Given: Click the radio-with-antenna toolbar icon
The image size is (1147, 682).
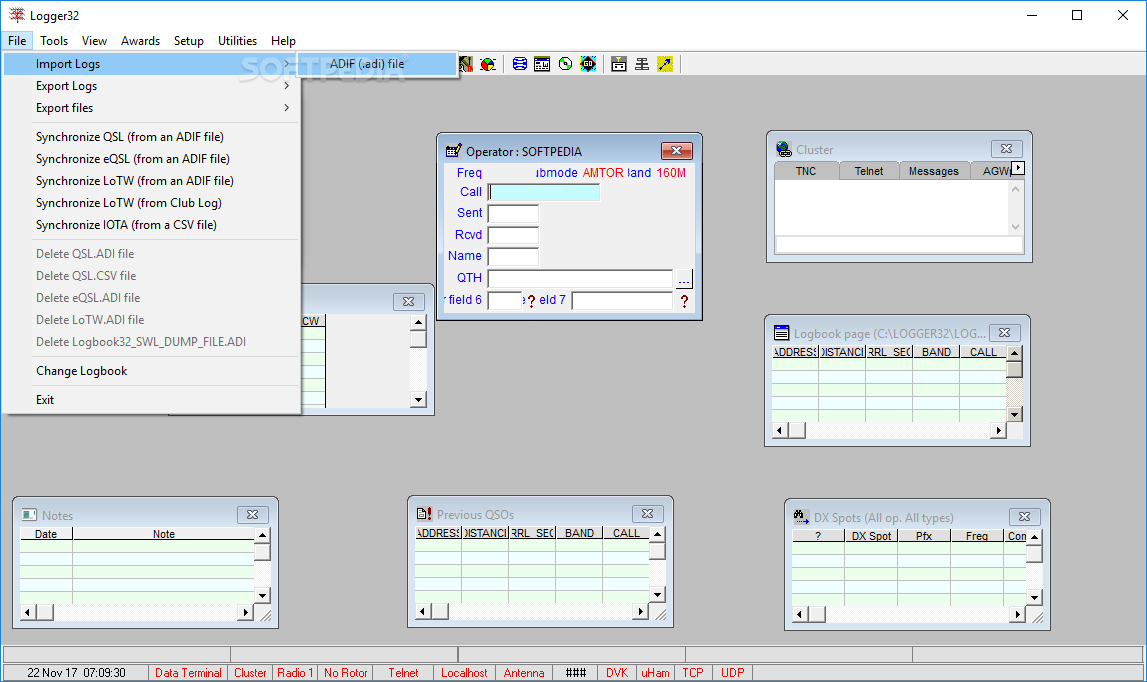Looking at the screenshot, I should (x=619, y=64).
